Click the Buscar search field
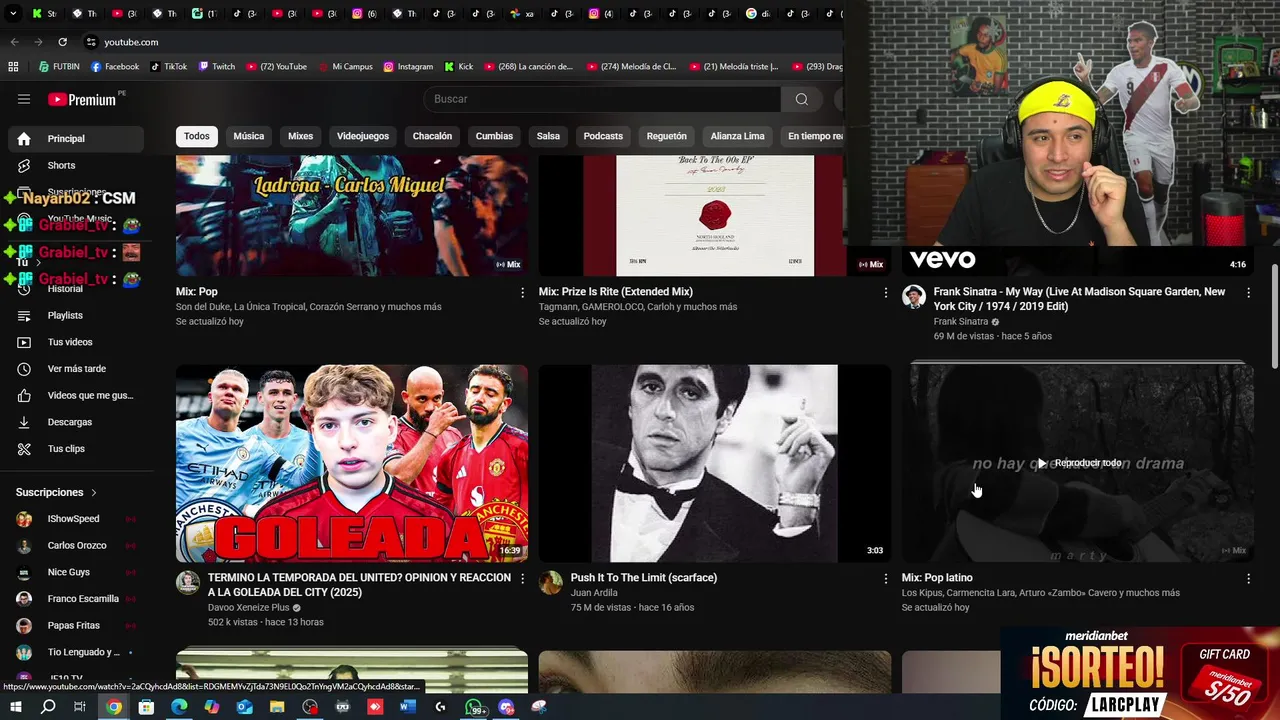The height and width of the screenshot is (720, 1280). [x=604, y=99]
